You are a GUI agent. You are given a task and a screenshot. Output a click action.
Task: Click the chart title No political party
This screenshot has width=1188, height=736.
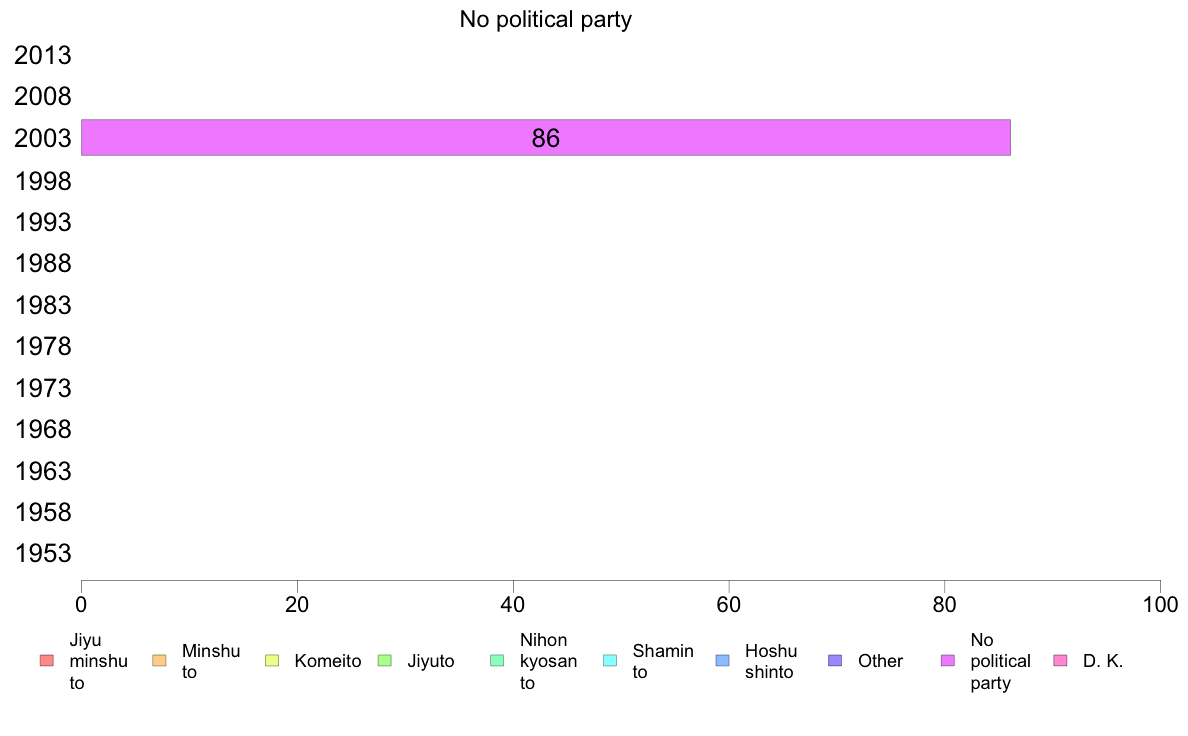546,19
